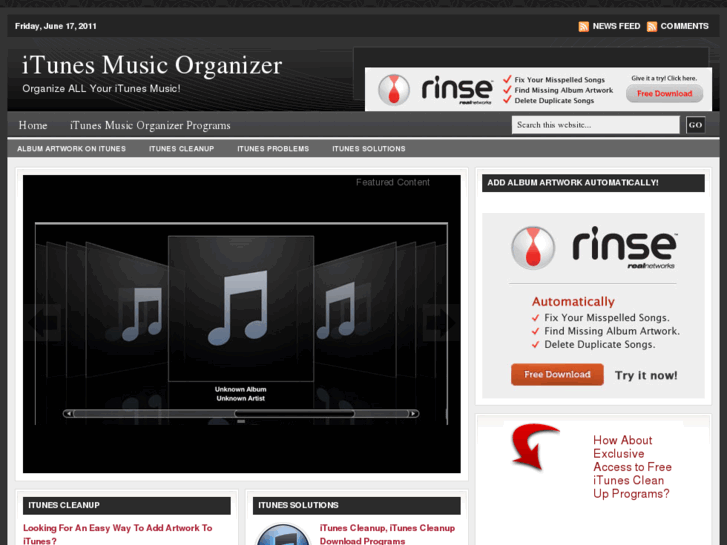Click the cover flow scrollbar right arrow

413,413
